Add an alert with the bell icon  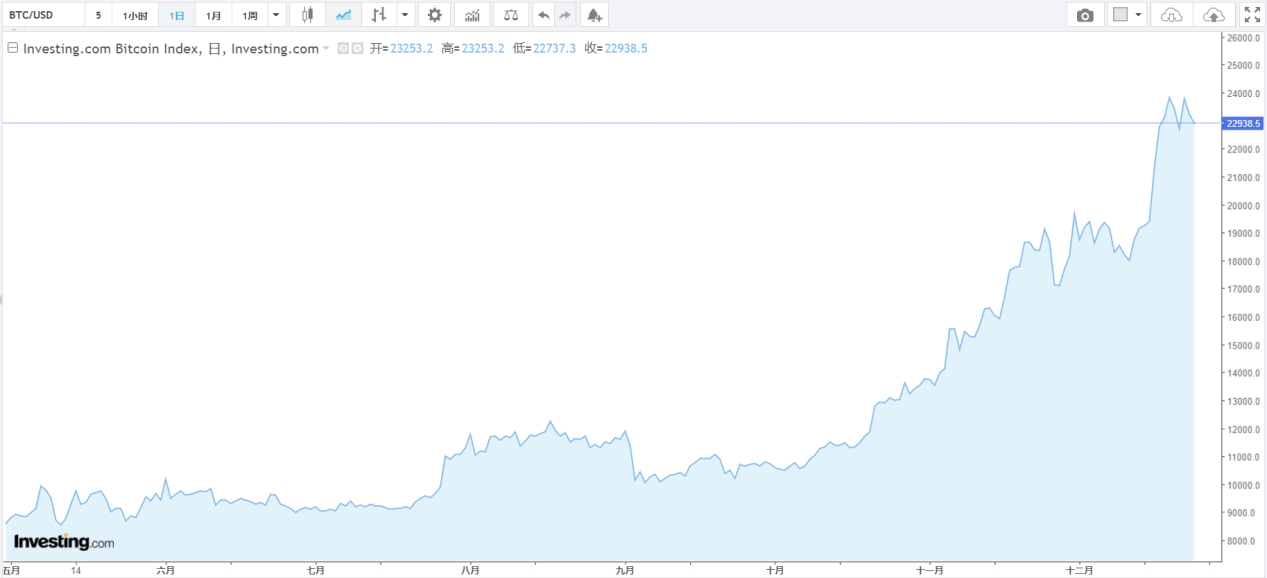tap(594, 15)
